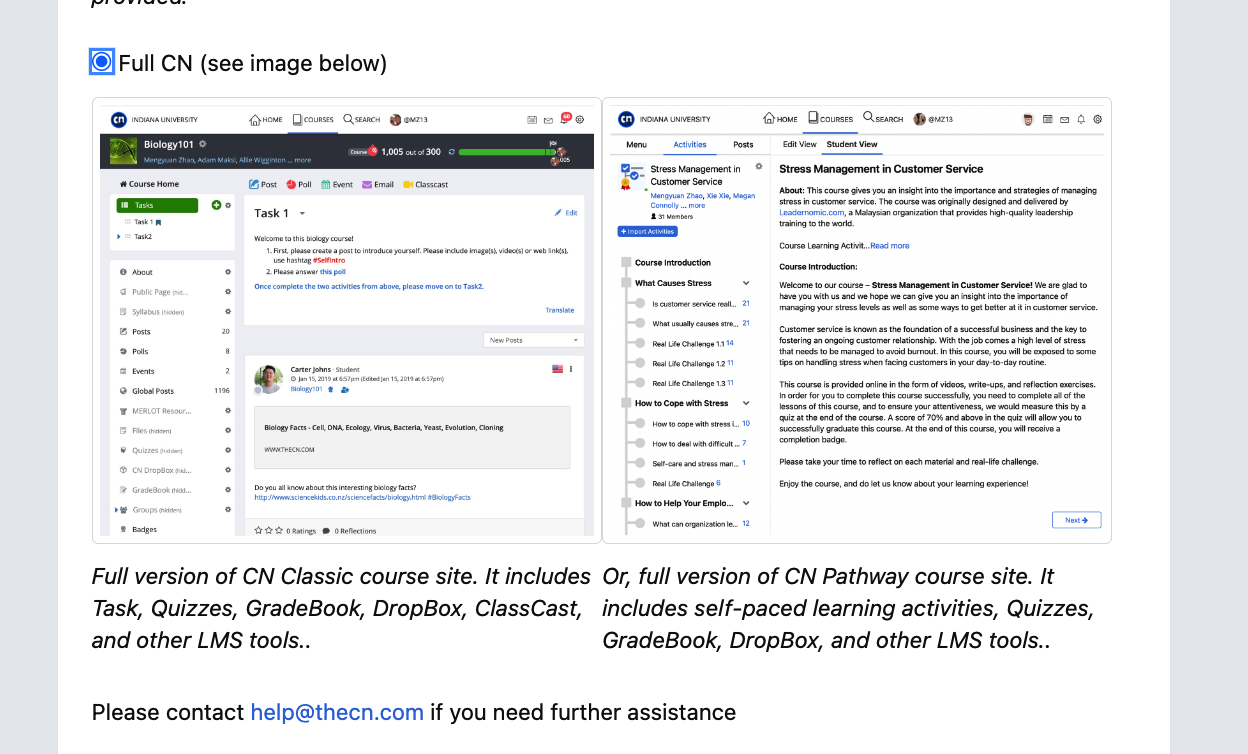The height and width of the screenshot is (754, 1248).
Task: Collapse the What Causes Stress section chevron
Action: click(x=746, y=283)
